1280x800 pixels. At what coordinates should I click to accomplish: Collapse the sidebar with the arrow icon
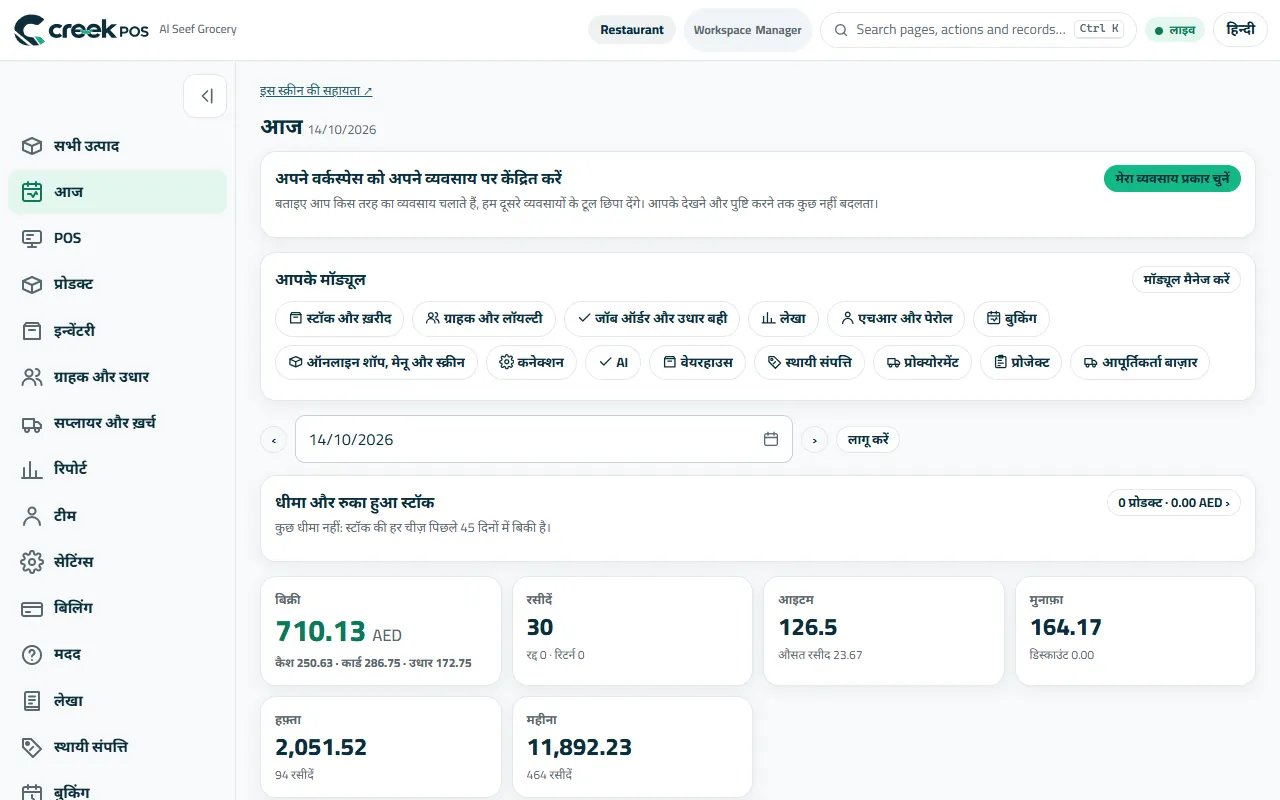click(205, 96)
